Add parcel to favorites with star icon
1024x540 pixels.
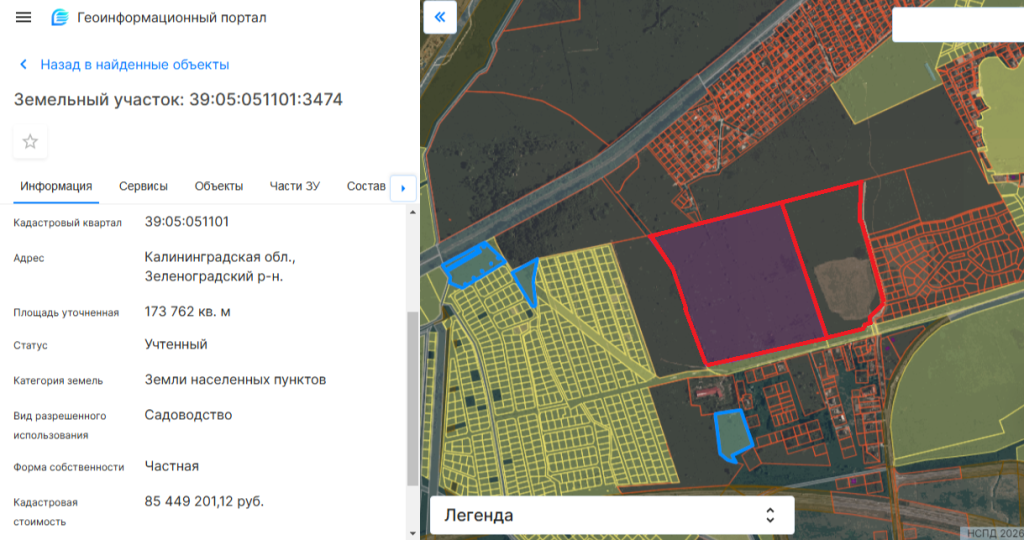click(30, 142)
